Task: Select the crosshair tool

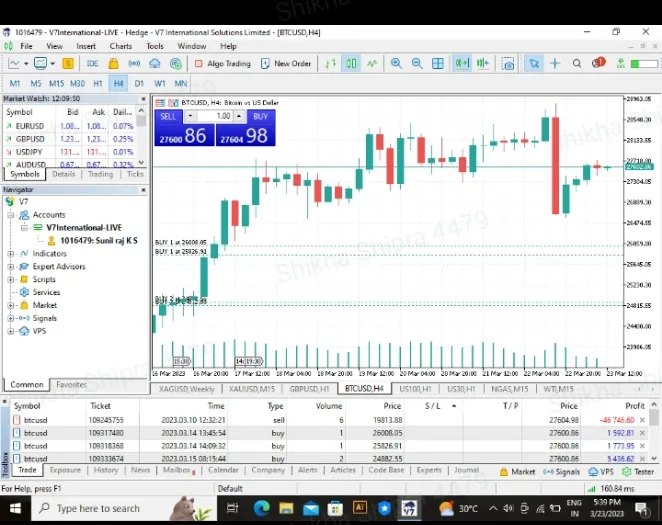Action: (x=555, y=64)
